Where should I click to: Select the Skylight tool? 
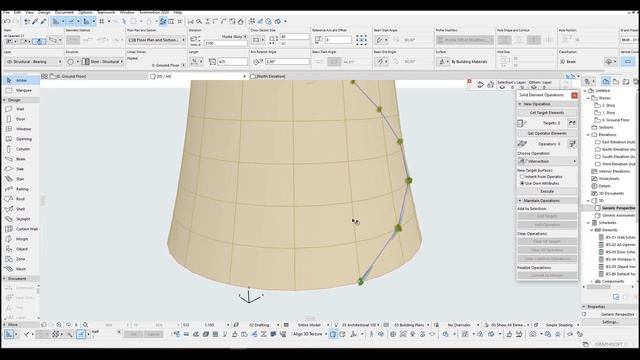[x=20, y=219]
